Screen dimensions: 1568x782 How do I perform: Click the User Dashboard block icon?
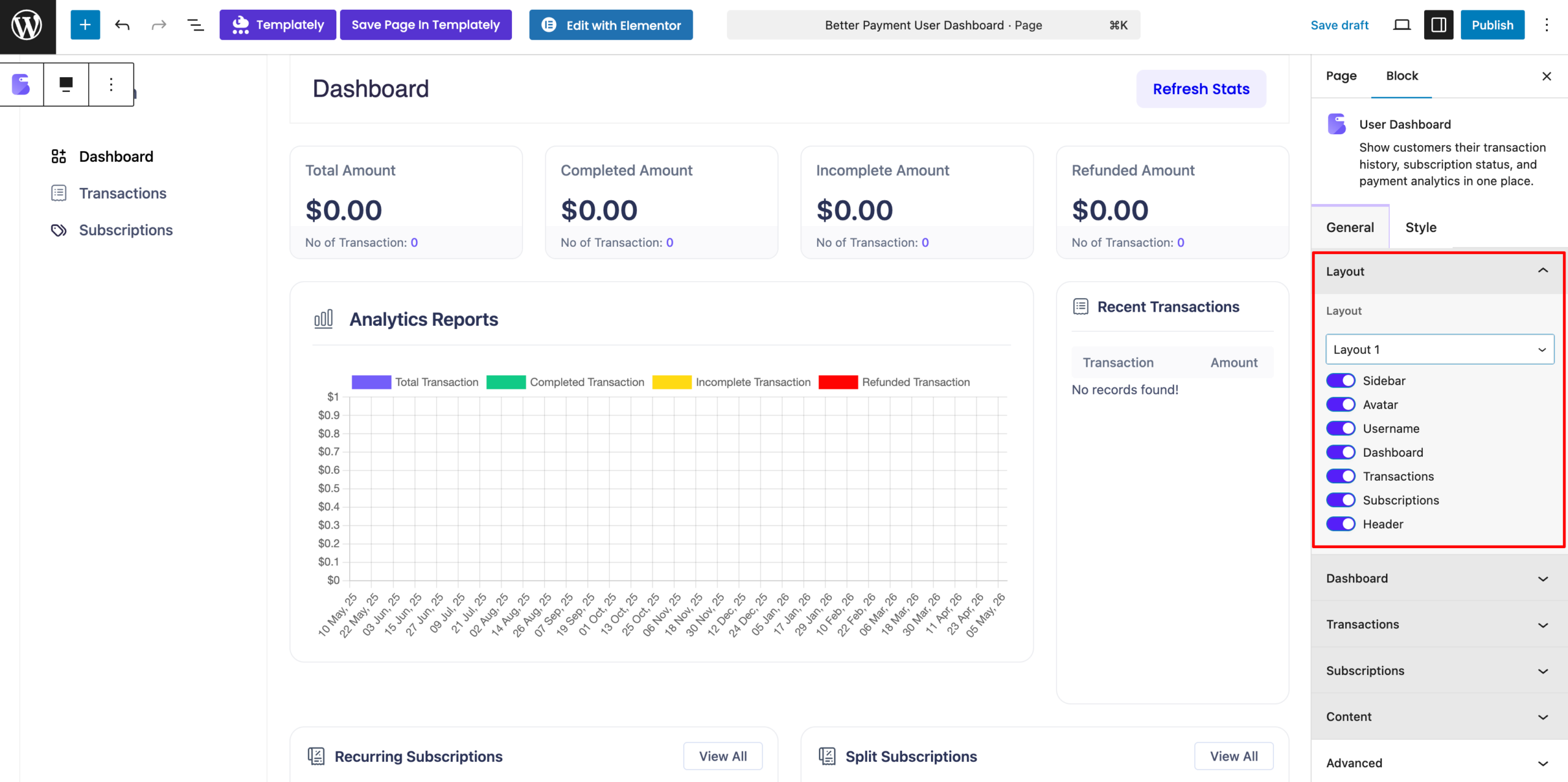click(x=1336, y=124)
